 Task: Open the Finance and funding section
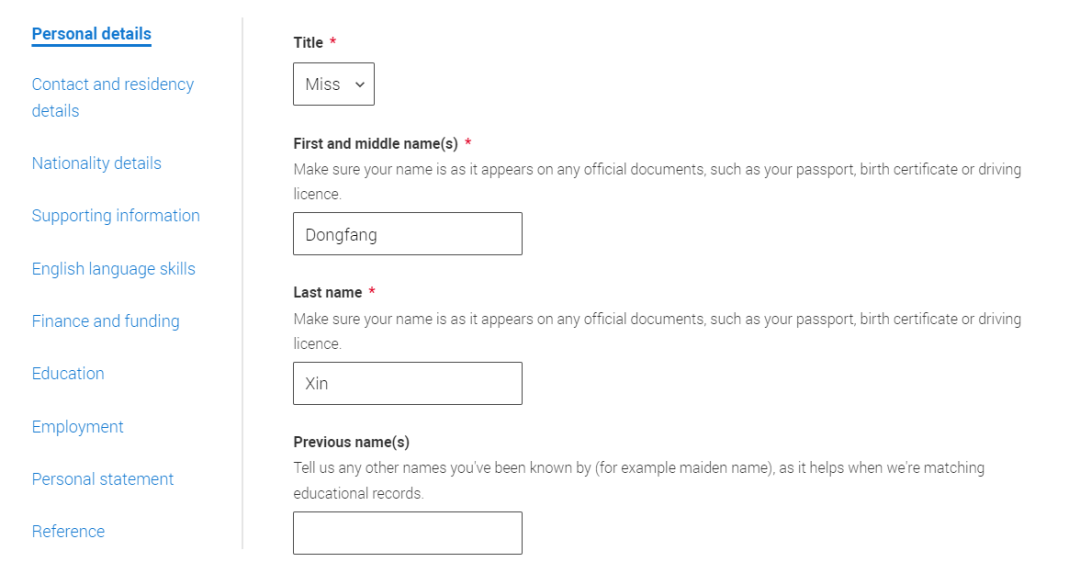(x=105, y=321)
